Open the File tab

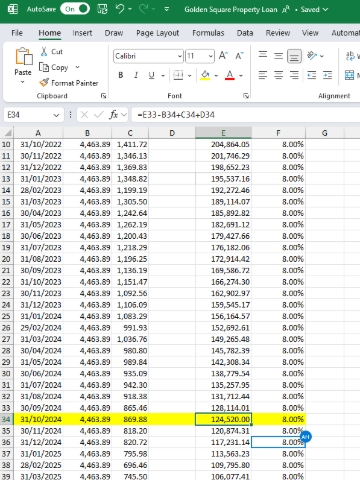(17, 33)
